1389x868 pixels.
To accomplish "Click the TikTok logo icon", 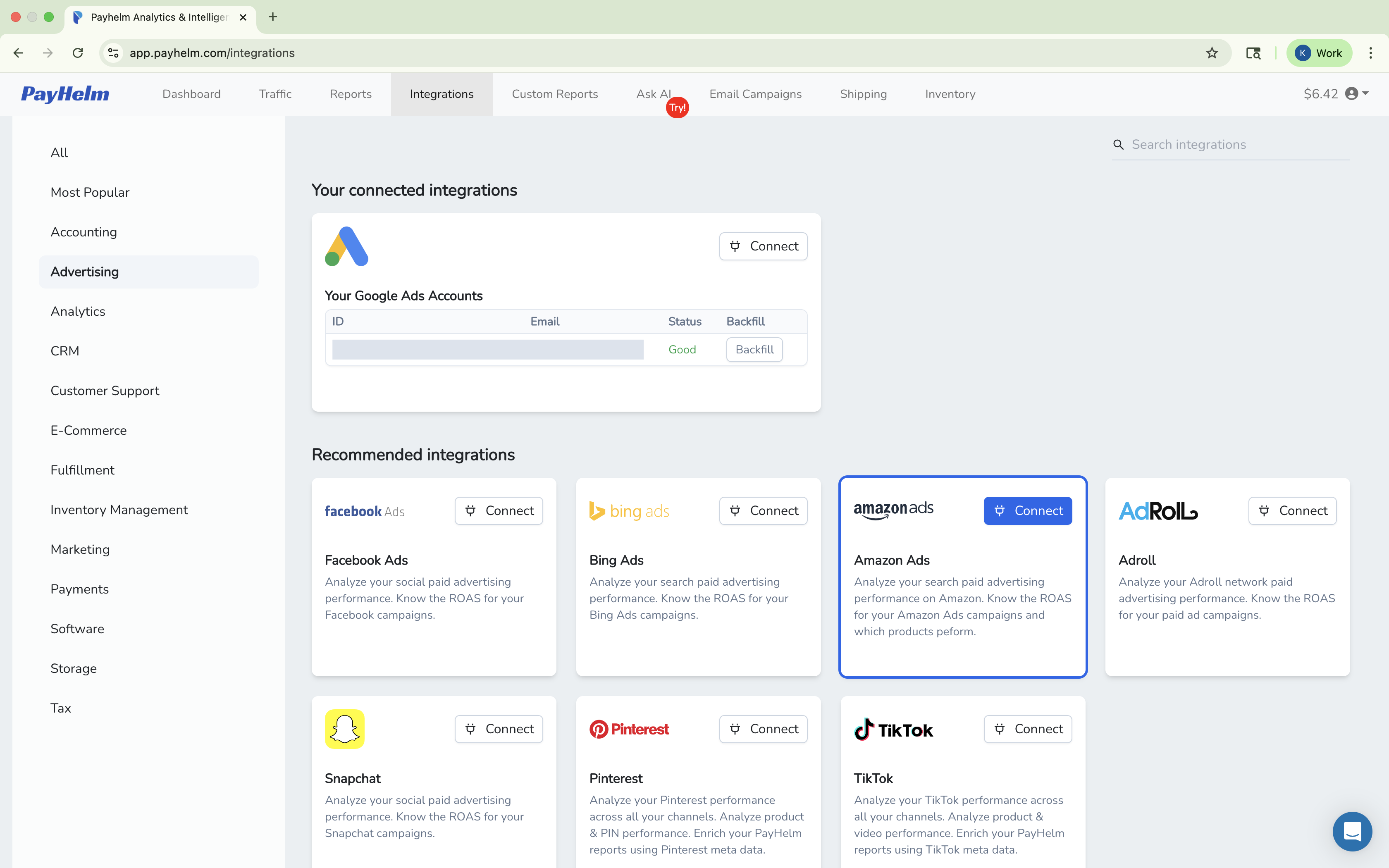I will point(864,729).
